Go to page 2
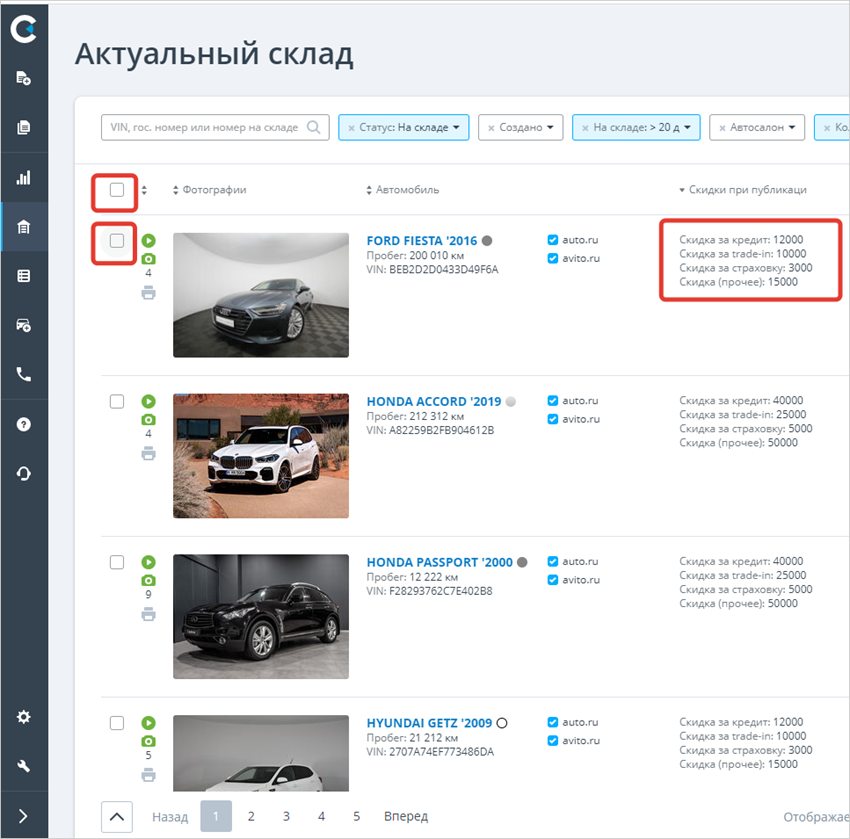 click(x=251, y=816)
